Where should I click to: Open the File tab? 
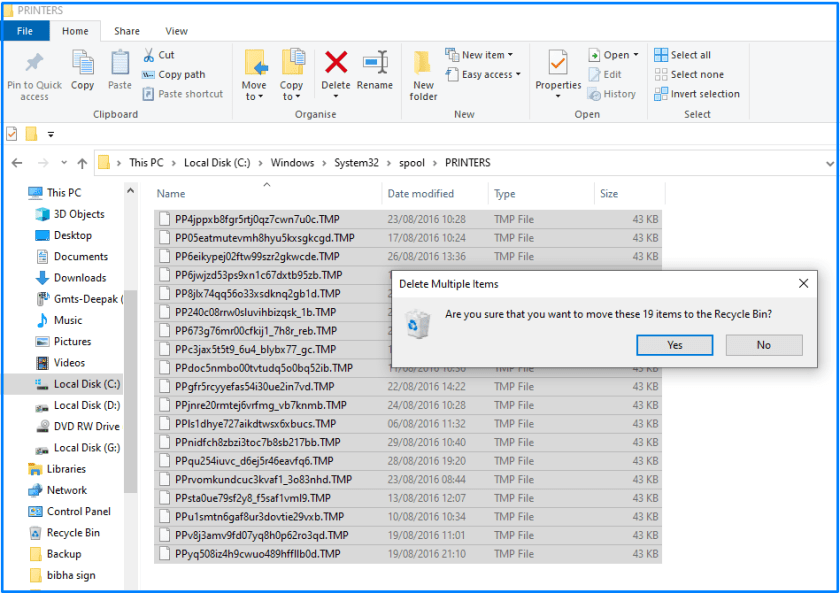pyautogui.click(x=25, y=31)
